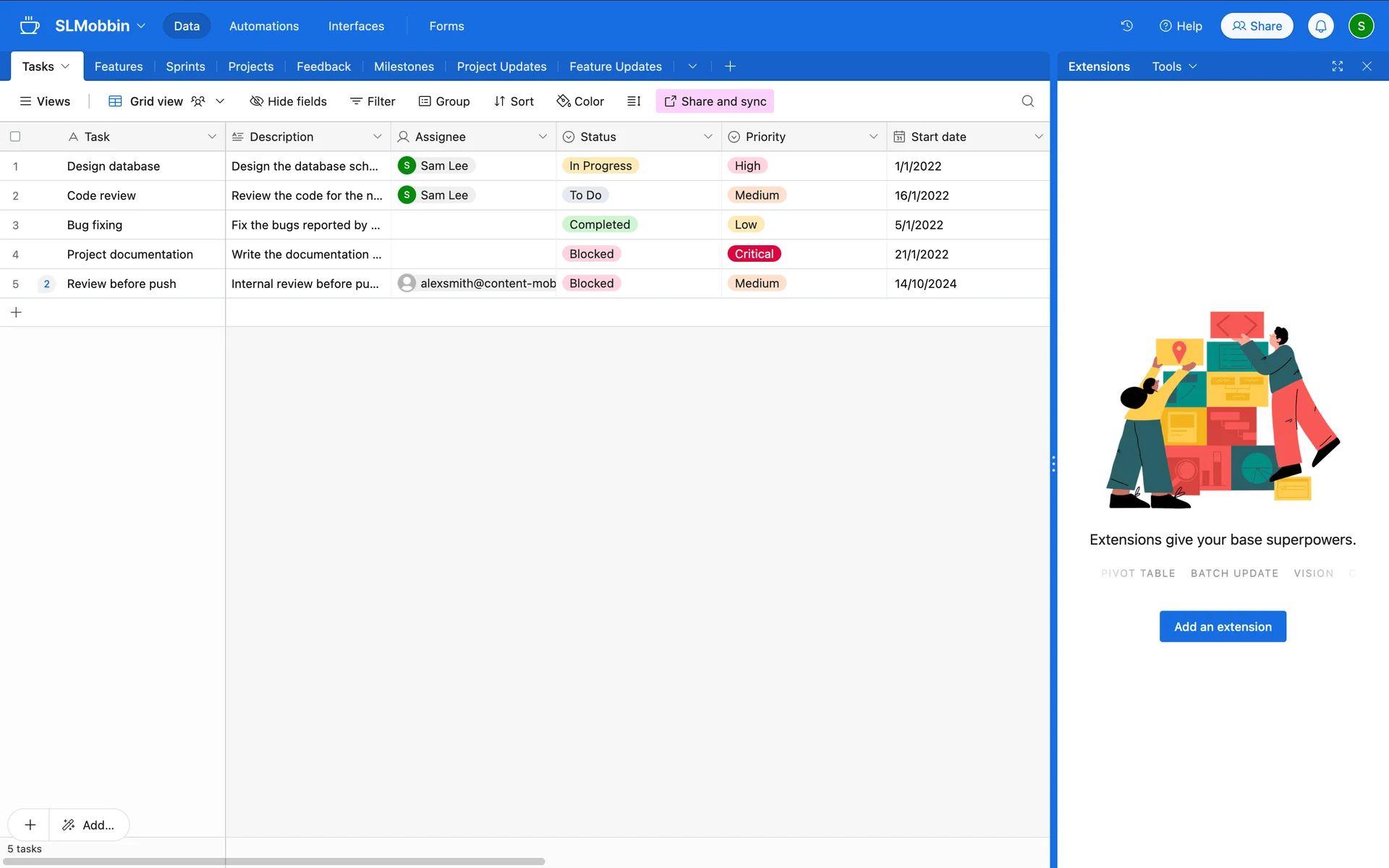Image resolution: width=1389 pixels, height=868 pixels.
Task: Open the base history icon
Action: point(1126,26)
